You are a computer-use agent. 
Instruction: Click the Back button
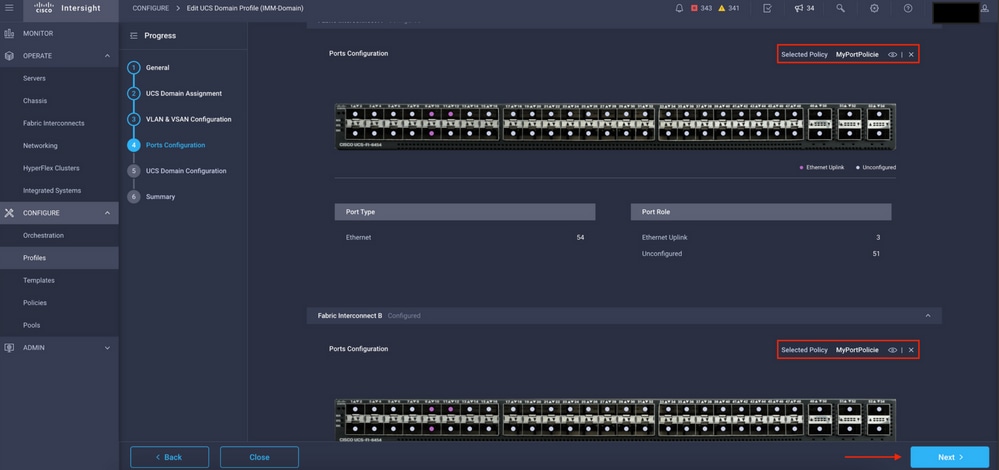169,457
